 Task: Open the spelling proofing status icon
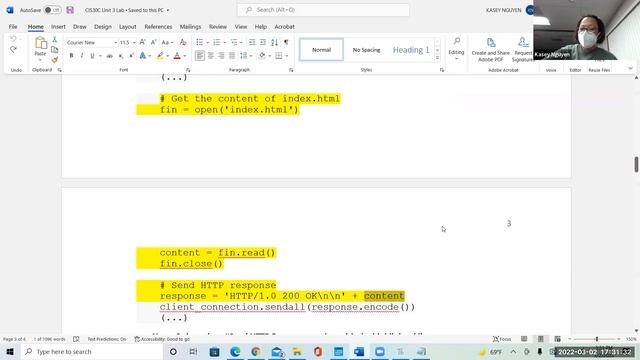[76, 339]
